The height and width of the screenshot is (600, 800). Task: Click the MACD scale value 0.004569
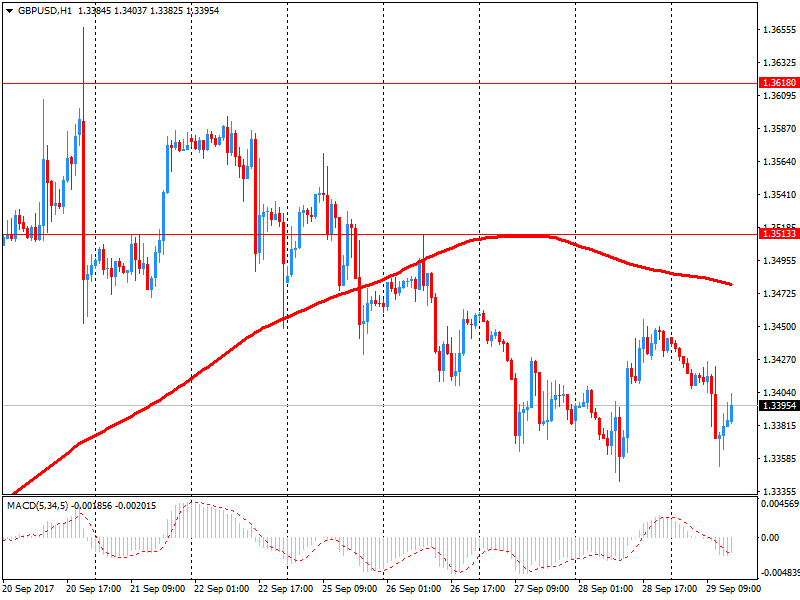(x=780, y=504)
